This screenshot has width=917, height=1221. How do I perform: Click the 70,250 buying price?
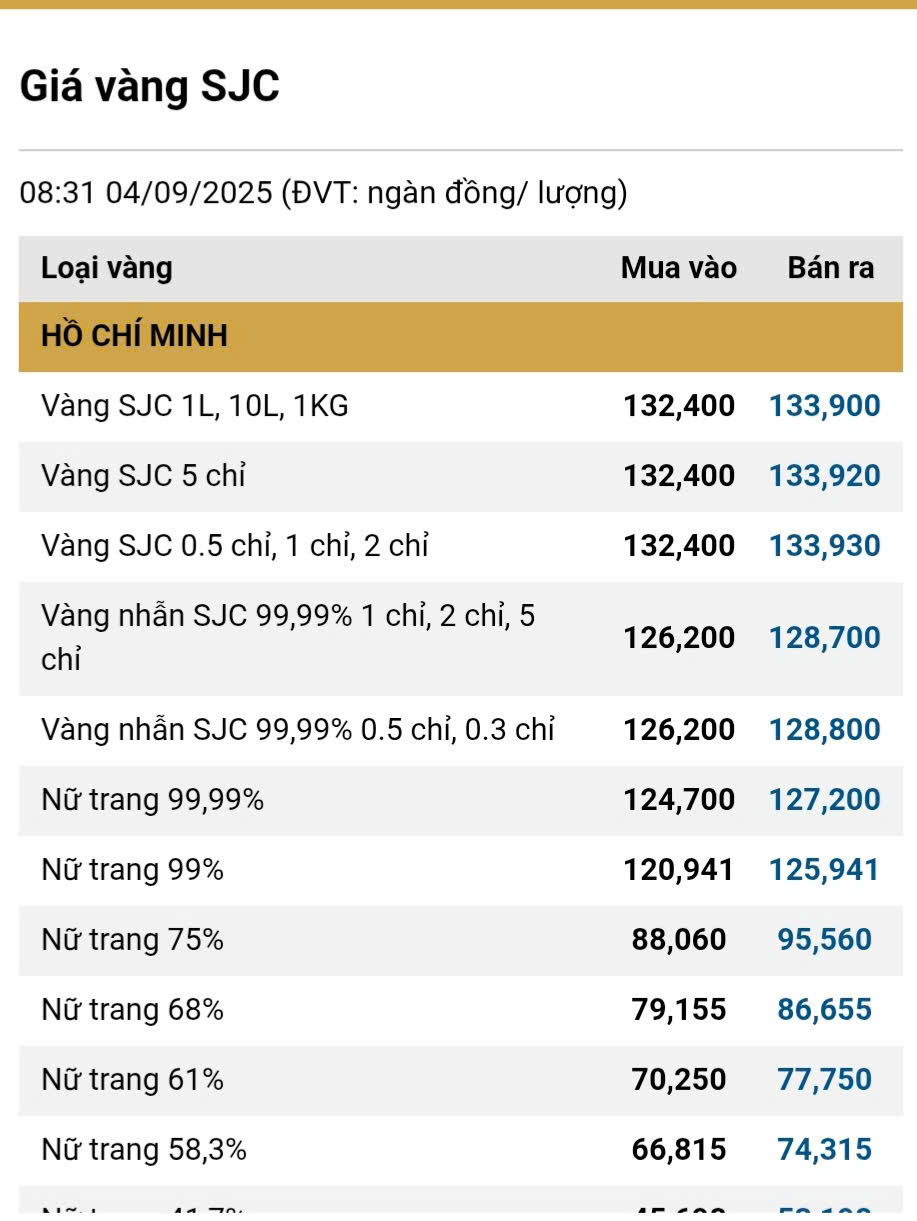(x=679, y=1080)
